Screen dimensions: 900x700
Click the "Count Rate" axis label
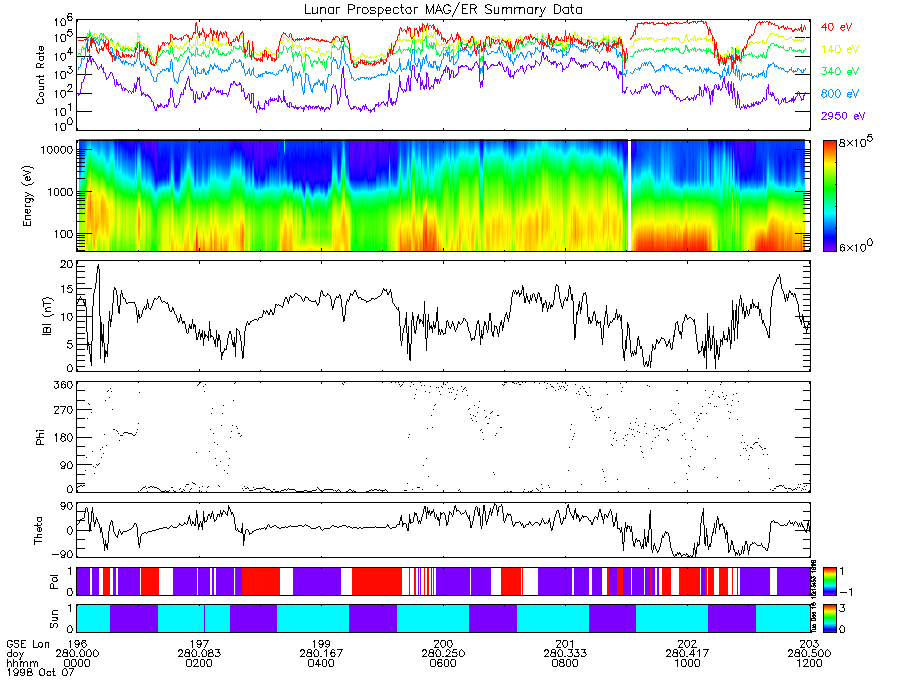(x=40, y=75)
